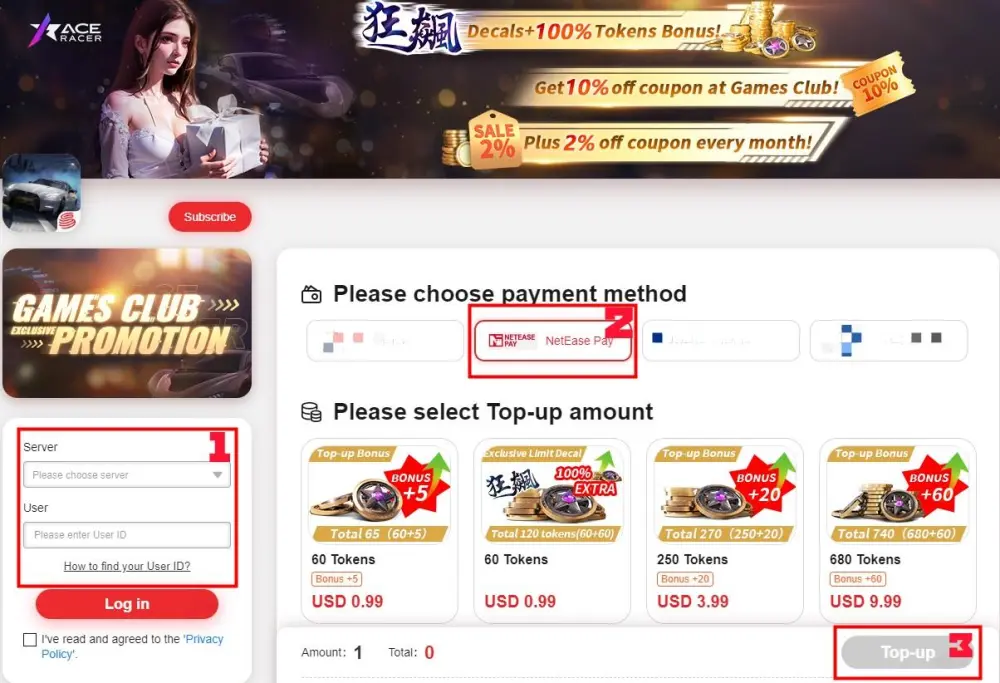1000x683 pixels.
Task: Choose the 60 Tokens 100% Extra decal package
Action: pos(552,531)
